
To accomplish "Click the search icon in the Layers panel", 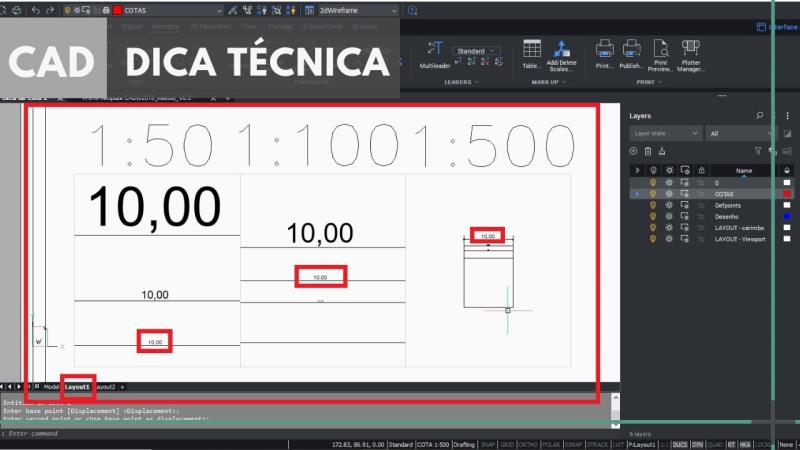I will [x=759, y=116].
